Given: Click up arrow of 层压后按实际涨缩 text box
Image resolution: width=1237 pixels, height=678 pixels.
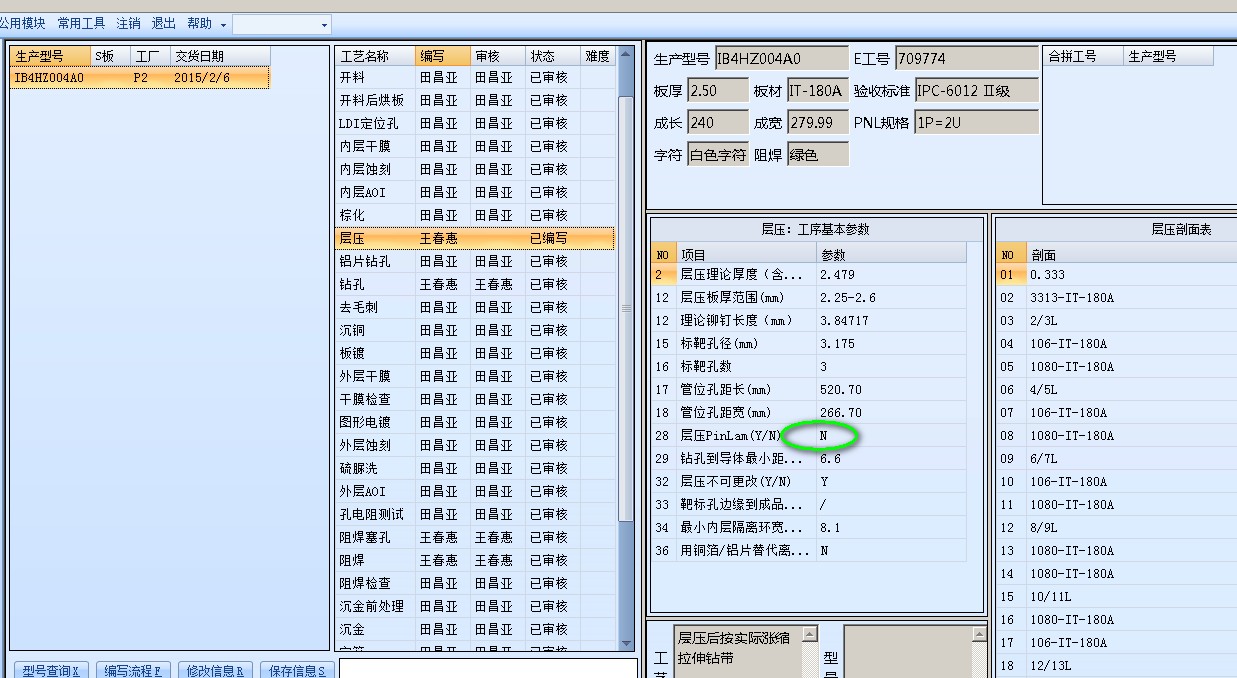Looking at the screenshot, I should [810, 634].
